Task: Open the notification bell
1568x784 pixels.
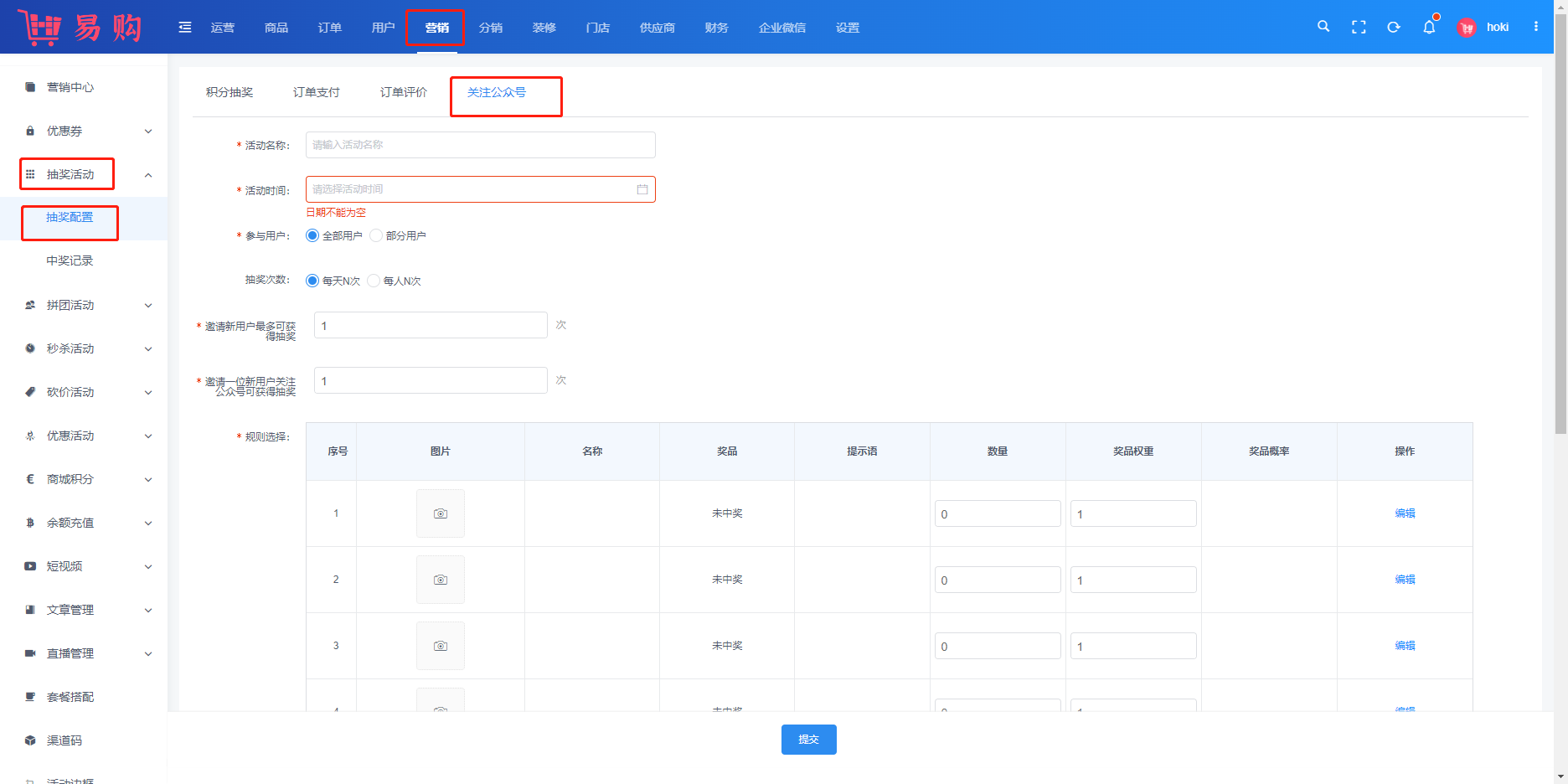Action: (x=1429, y=27)
